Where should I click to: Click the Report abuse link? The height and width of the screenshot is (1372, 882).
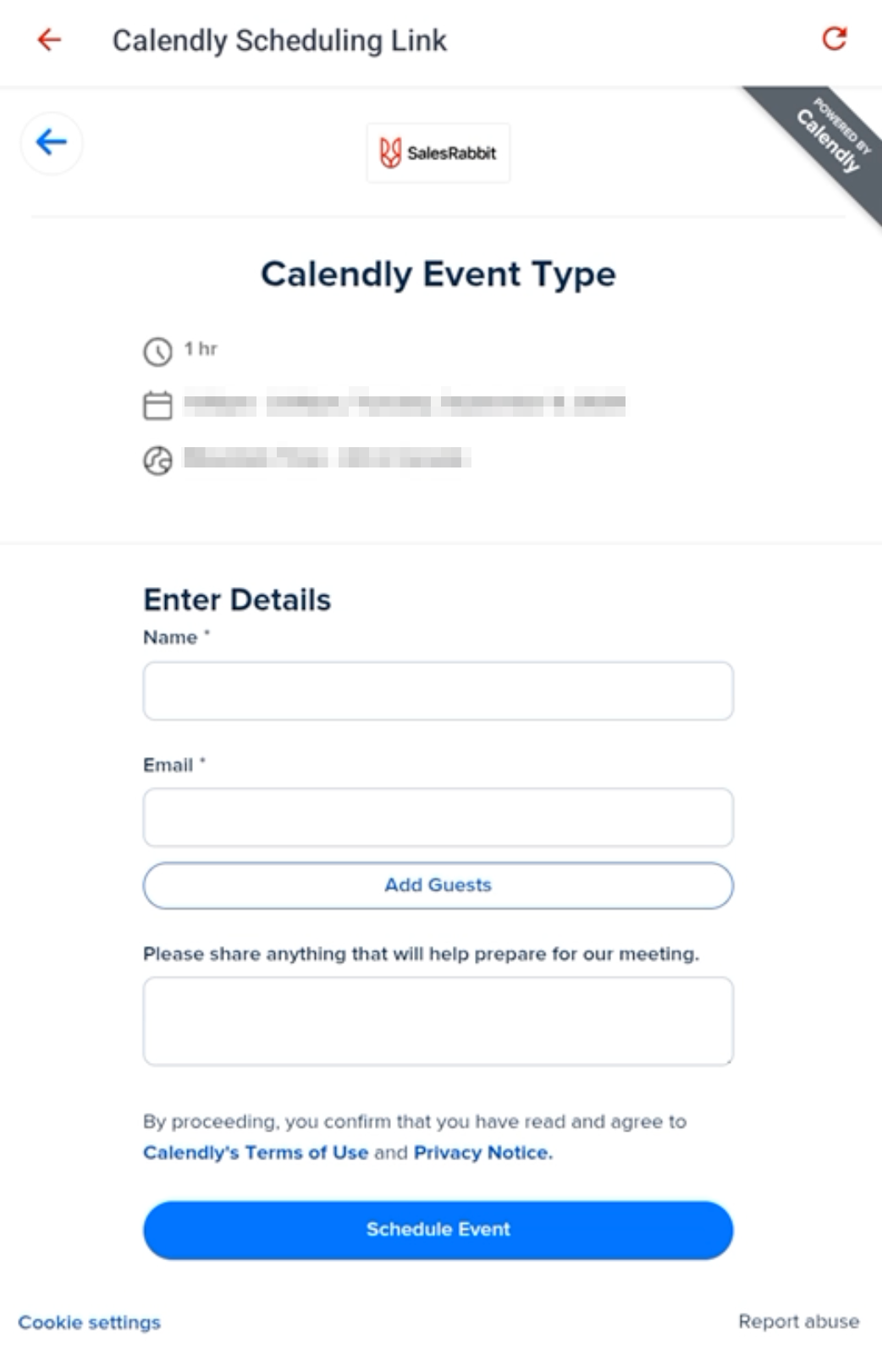(798, 1321)
